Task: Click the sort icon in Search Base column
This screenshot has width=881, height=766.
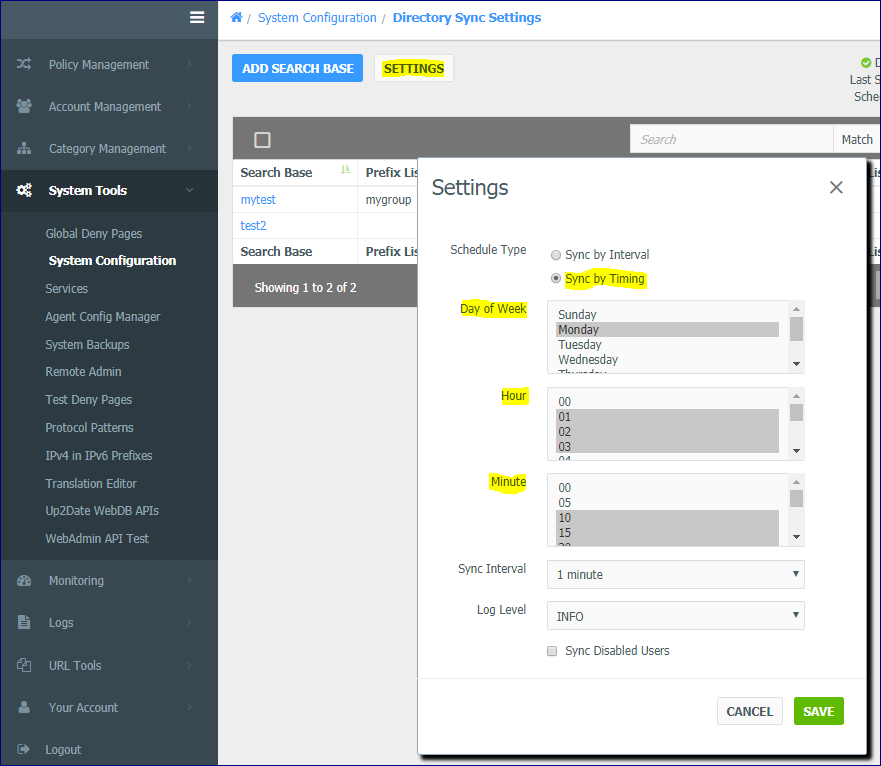Action: [x=345, y=169]
